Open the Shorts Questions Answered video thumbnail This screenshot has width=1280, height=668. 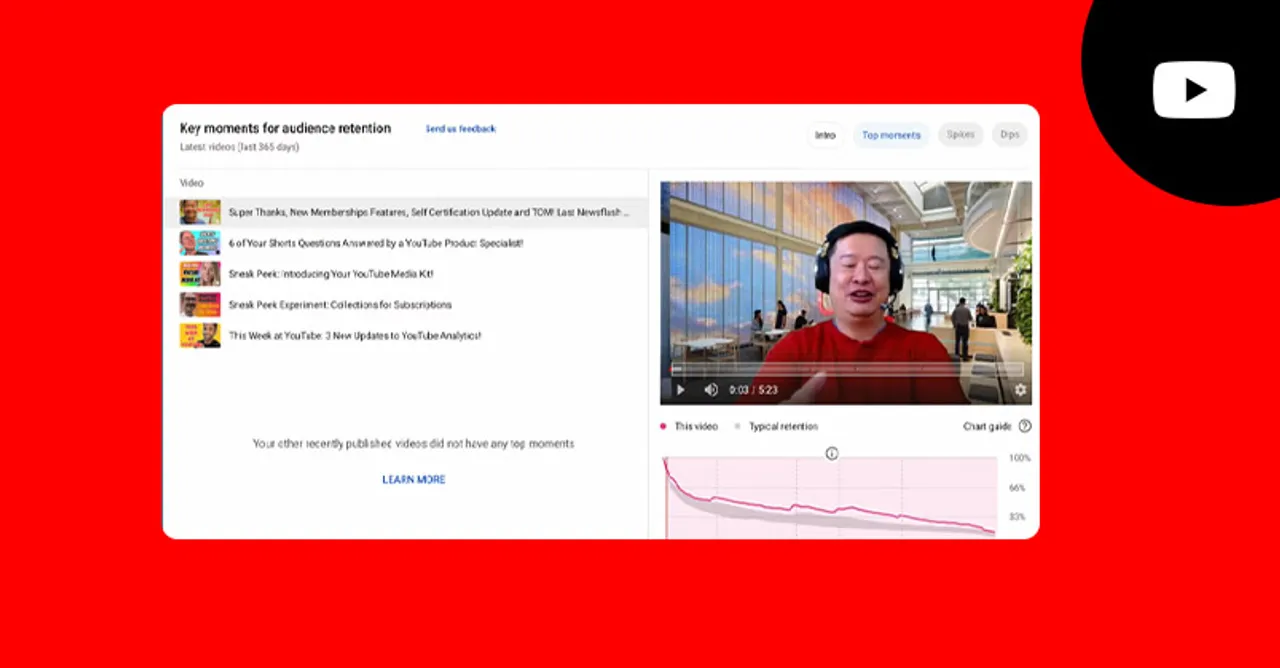(200, 243)
